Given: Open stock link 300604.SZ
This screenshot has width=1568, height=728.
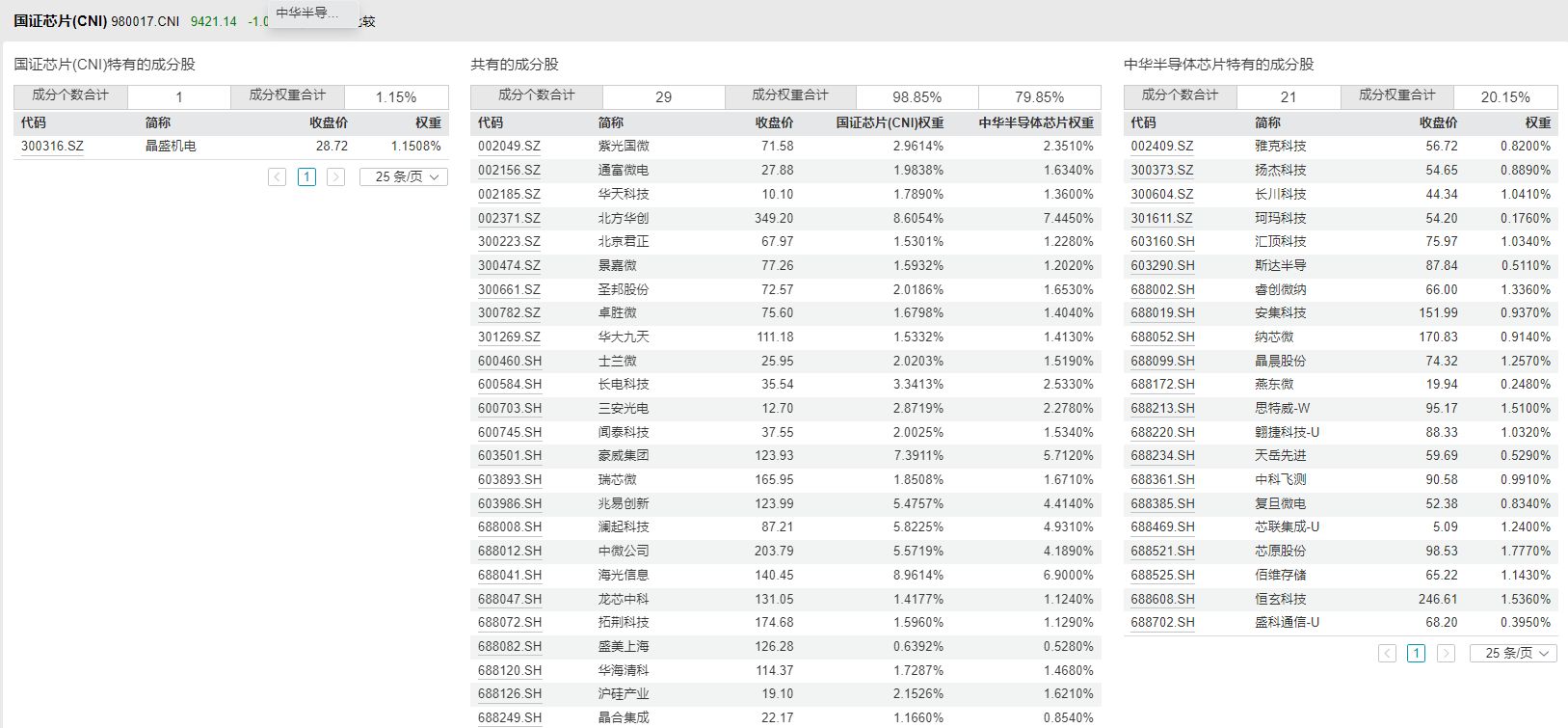Looking at the screenshot, I should click(1162, 195).
